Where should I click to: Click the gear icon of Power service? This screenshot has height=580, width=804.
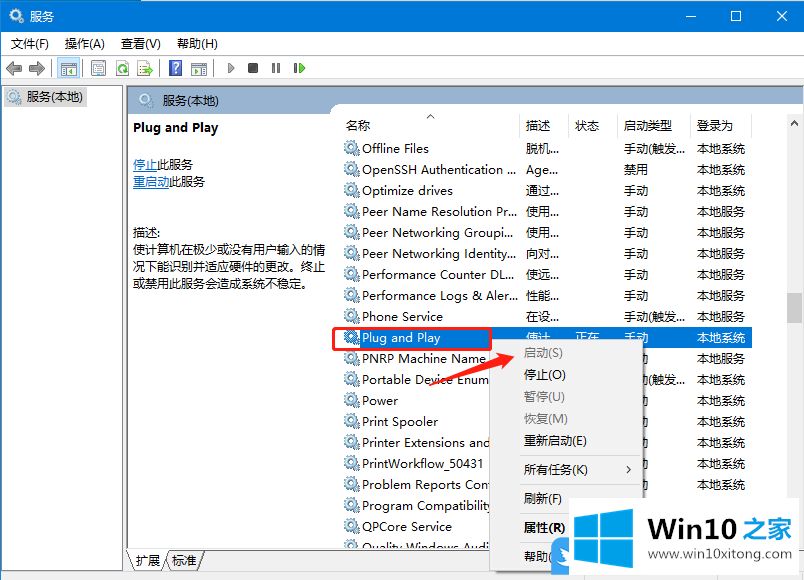coord(352,401)
